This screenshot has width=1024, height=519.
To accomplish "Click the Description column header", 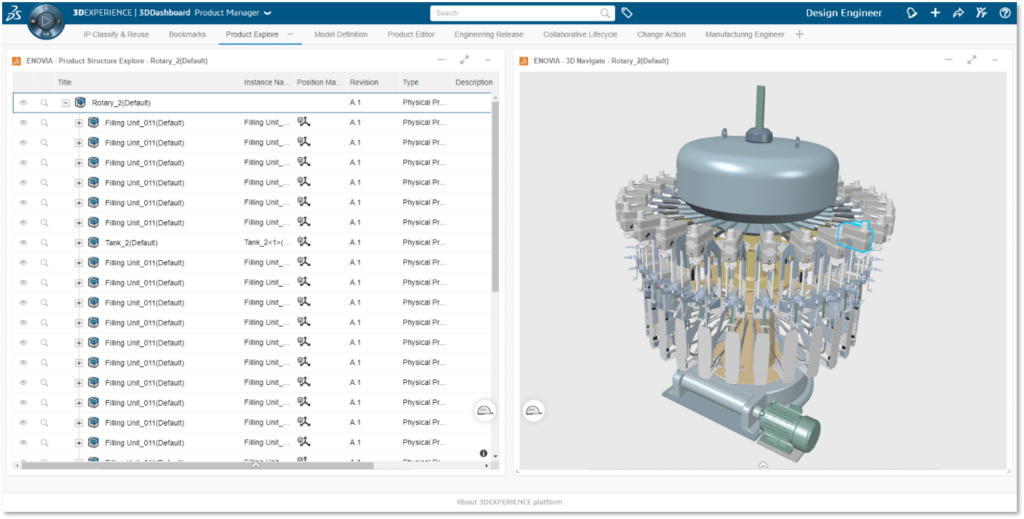I will (x=473, y=82).
